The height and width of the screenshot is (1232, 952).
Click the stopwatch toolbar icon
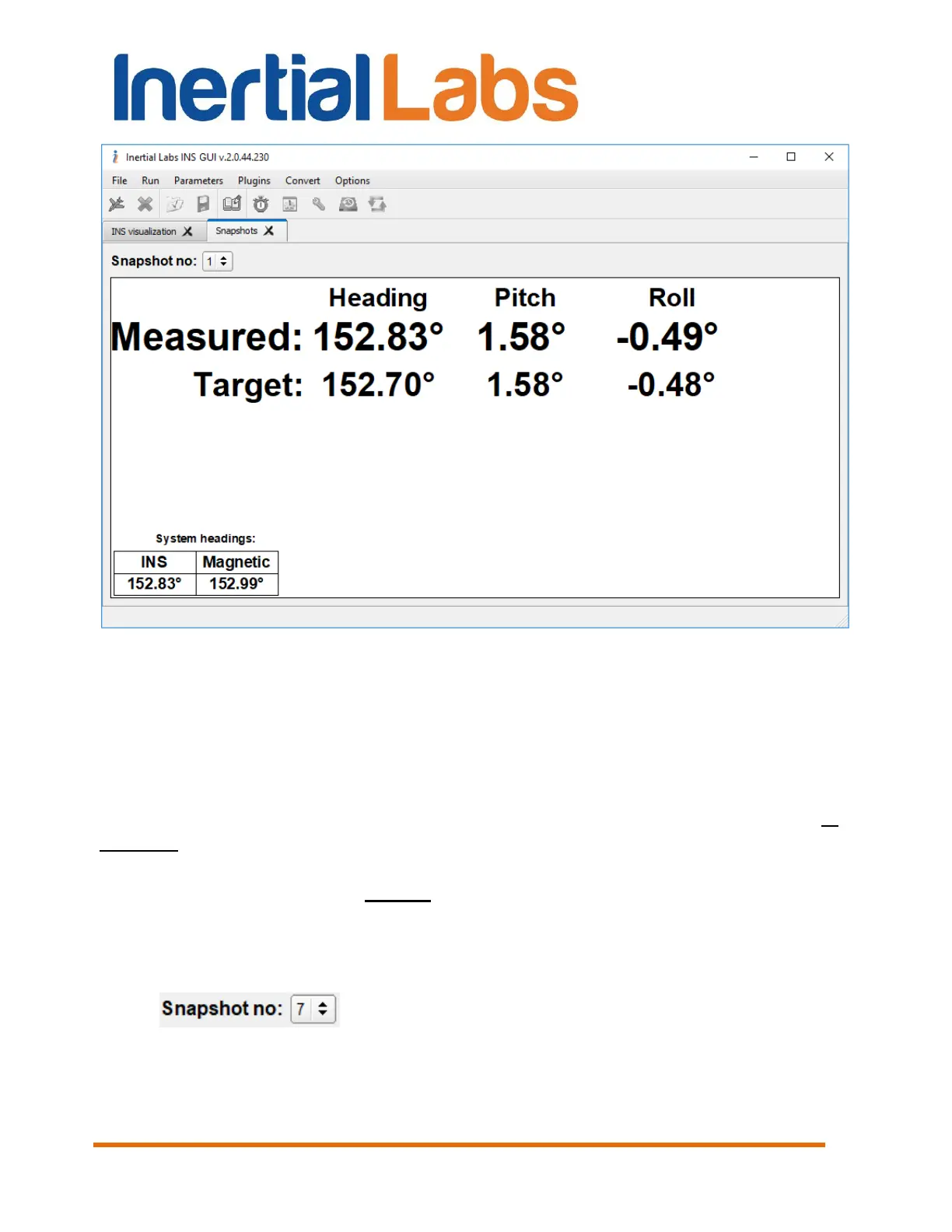[x=261, y=205]
